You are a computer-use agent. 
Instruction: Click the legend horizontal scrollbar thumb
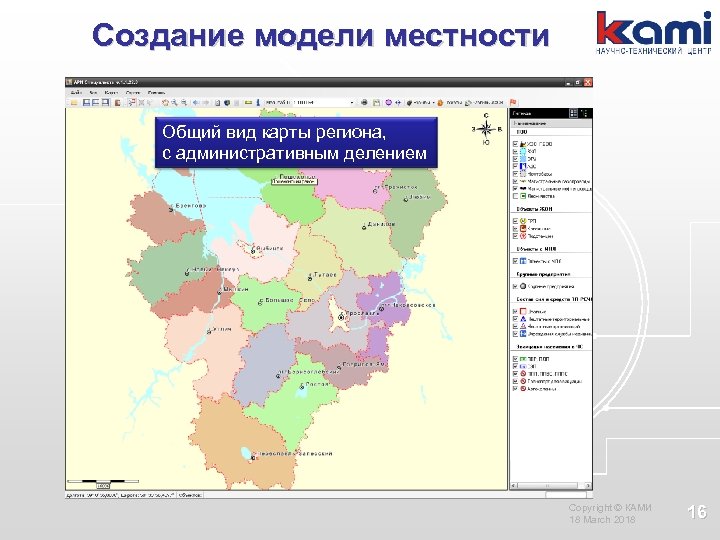(x=547, y=485)
